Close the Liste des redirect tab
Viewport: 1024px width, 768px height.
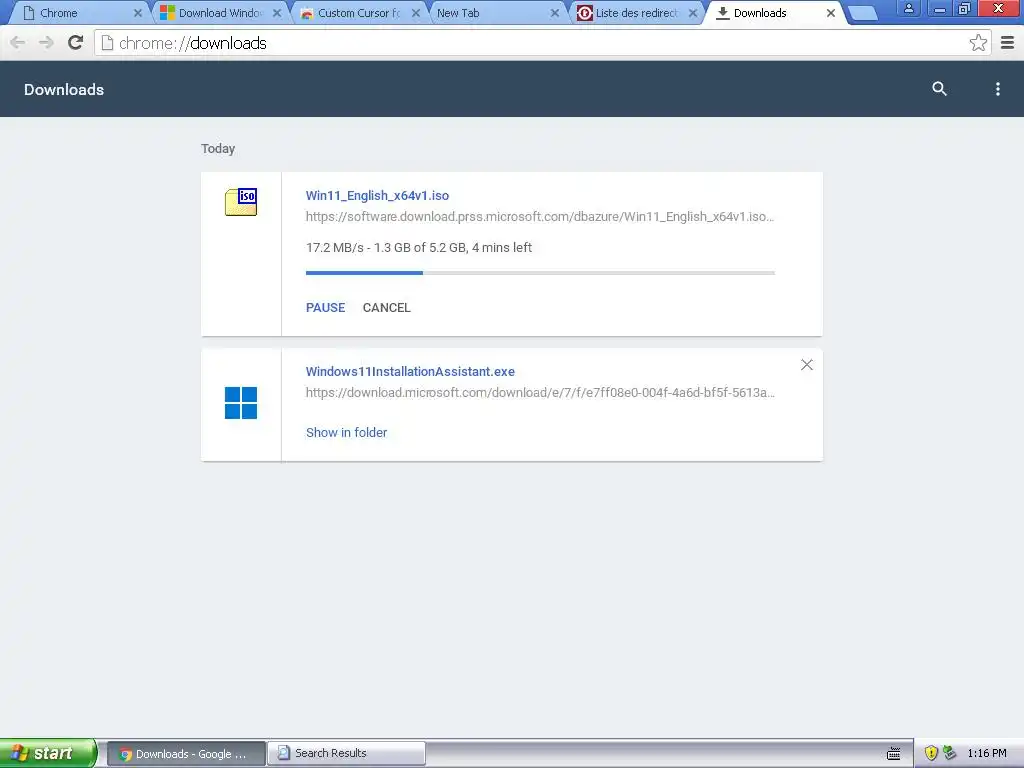click(x=693, y=13)
